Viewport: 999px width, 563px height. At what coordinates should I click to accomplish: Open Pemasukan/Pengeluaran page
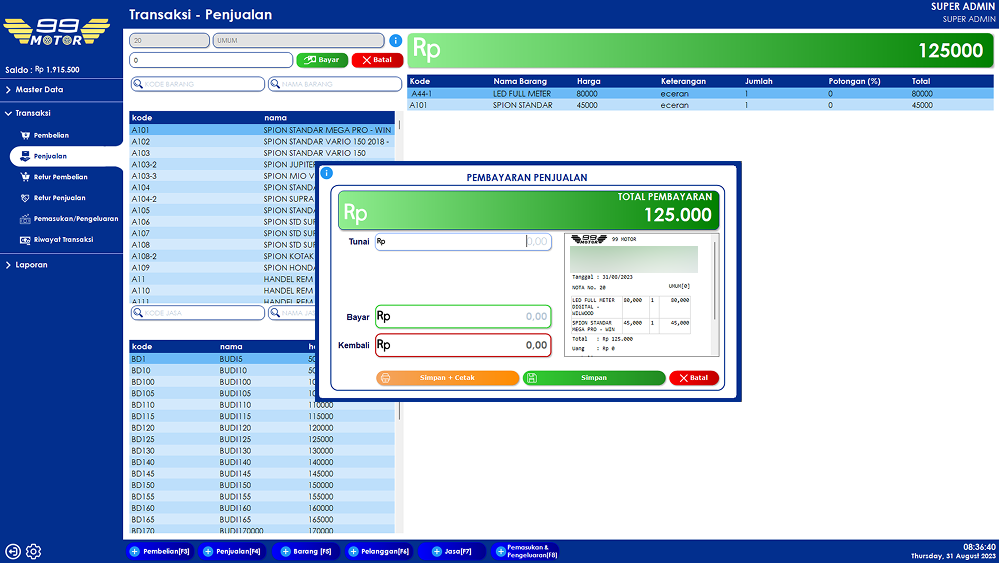pos(76,219)
